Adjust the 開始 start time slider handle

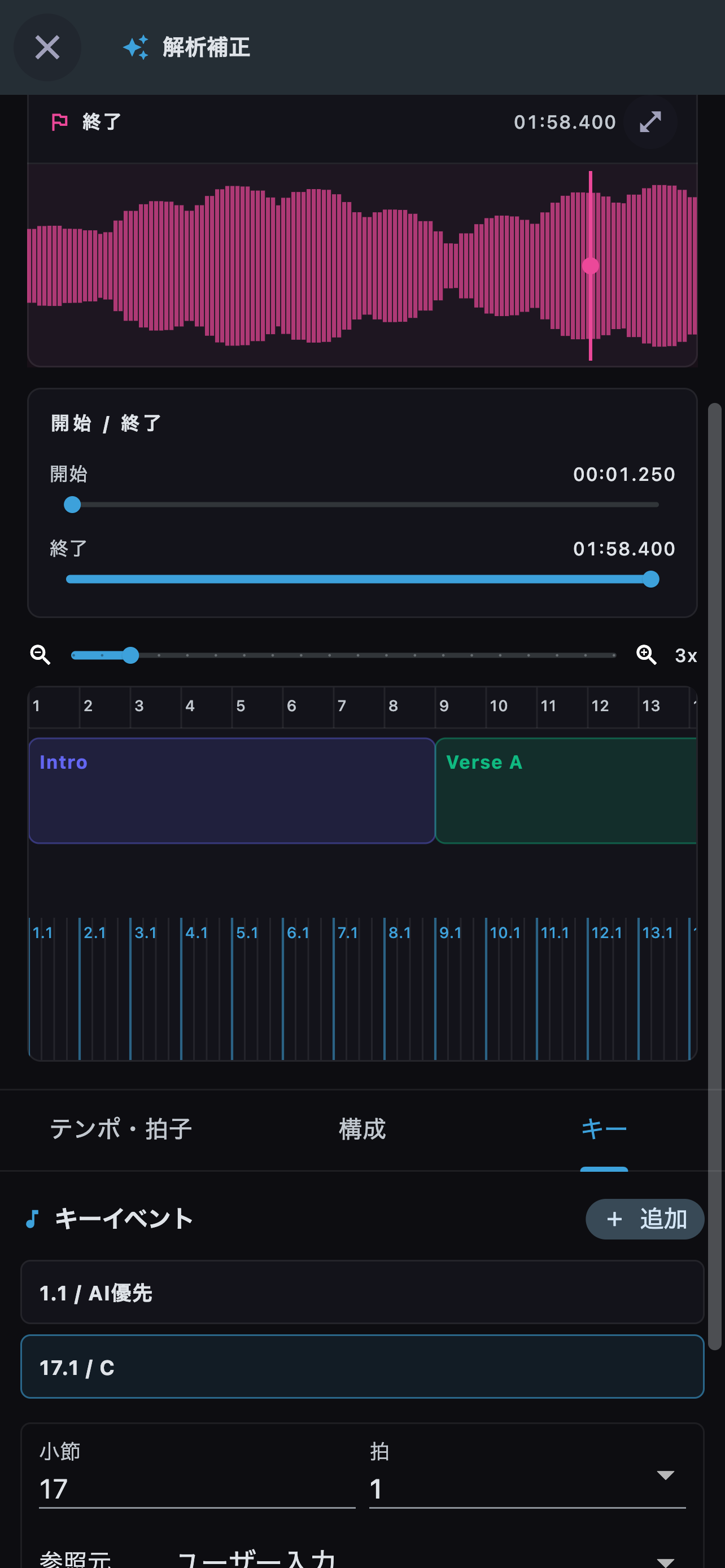coord(72,505)
